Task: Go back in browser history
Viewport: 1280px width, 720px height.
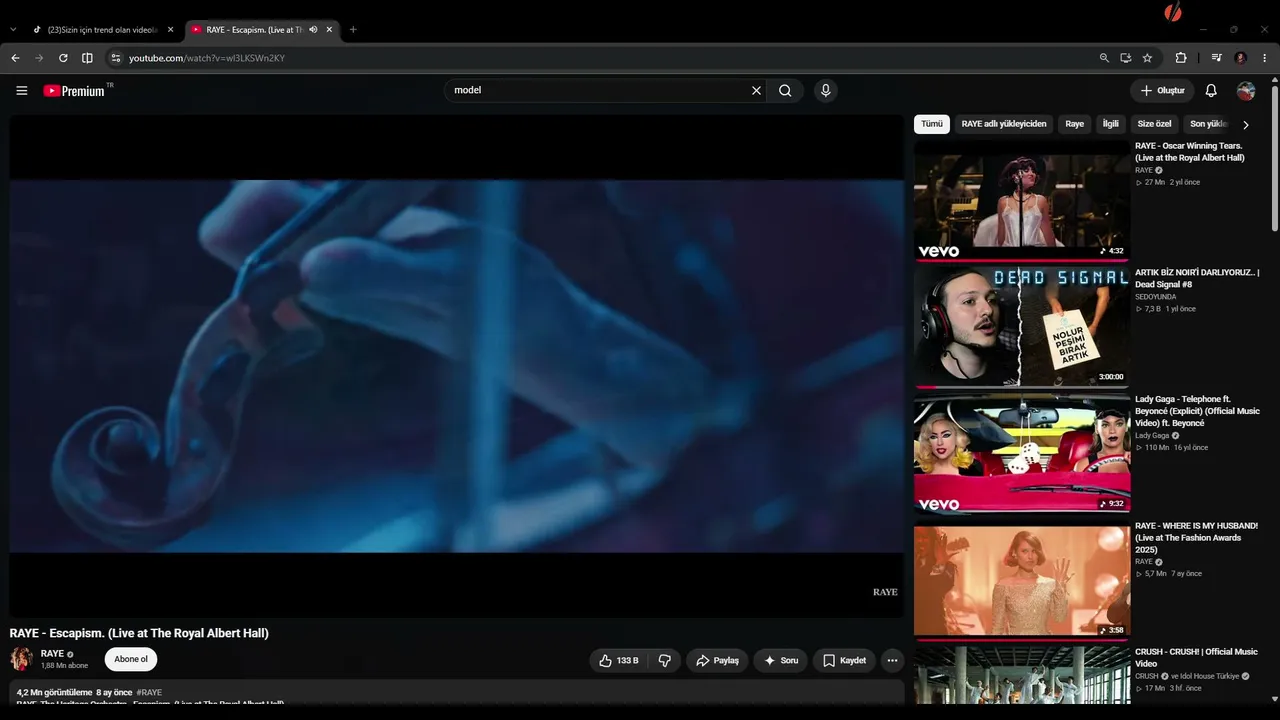Action: click(15, 58)
